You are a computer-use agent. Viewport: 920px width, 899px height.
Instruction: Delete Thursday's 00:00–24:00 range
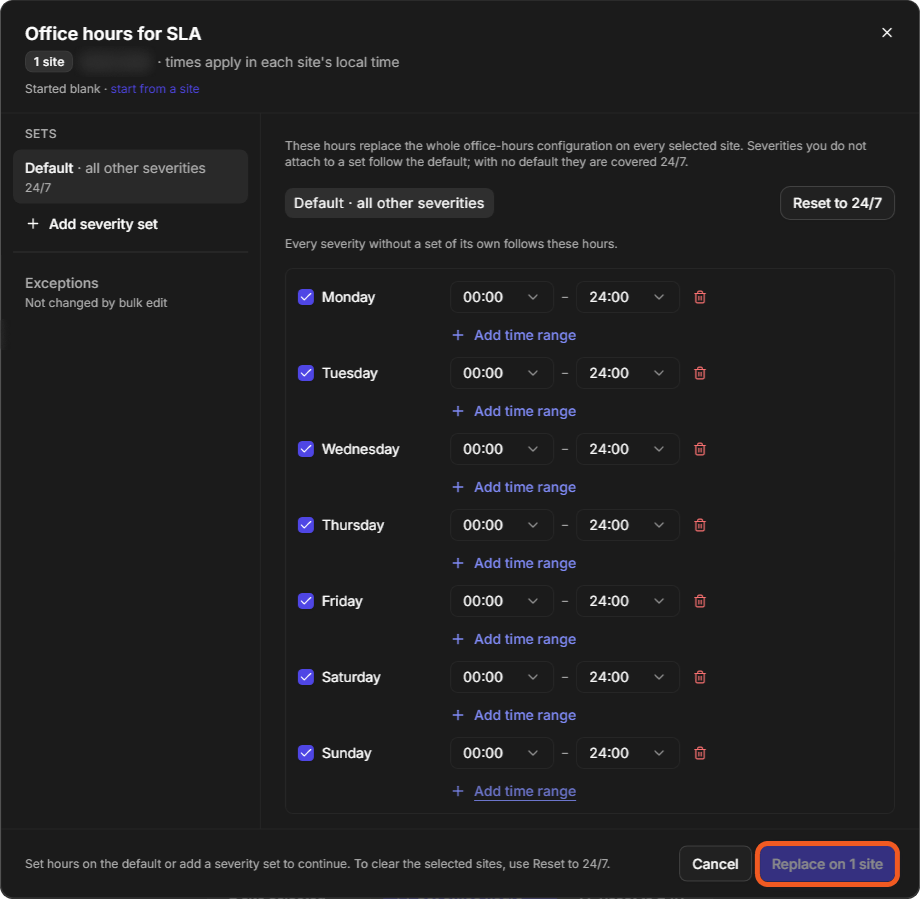point(699,525)
